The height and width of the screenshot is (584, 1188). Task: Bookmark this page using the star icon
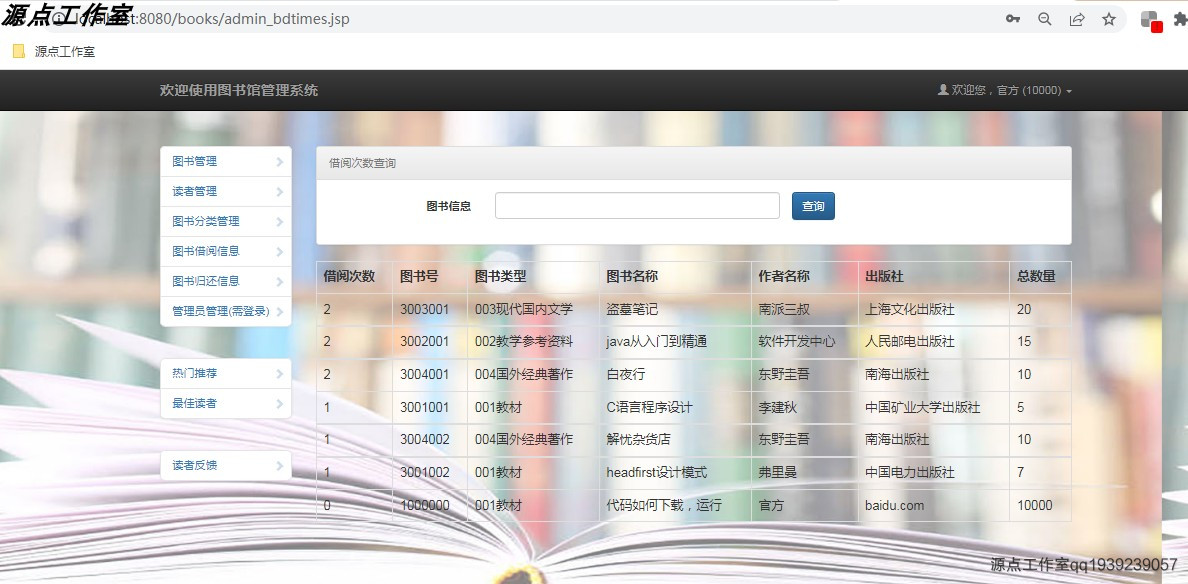[1110, 18]
